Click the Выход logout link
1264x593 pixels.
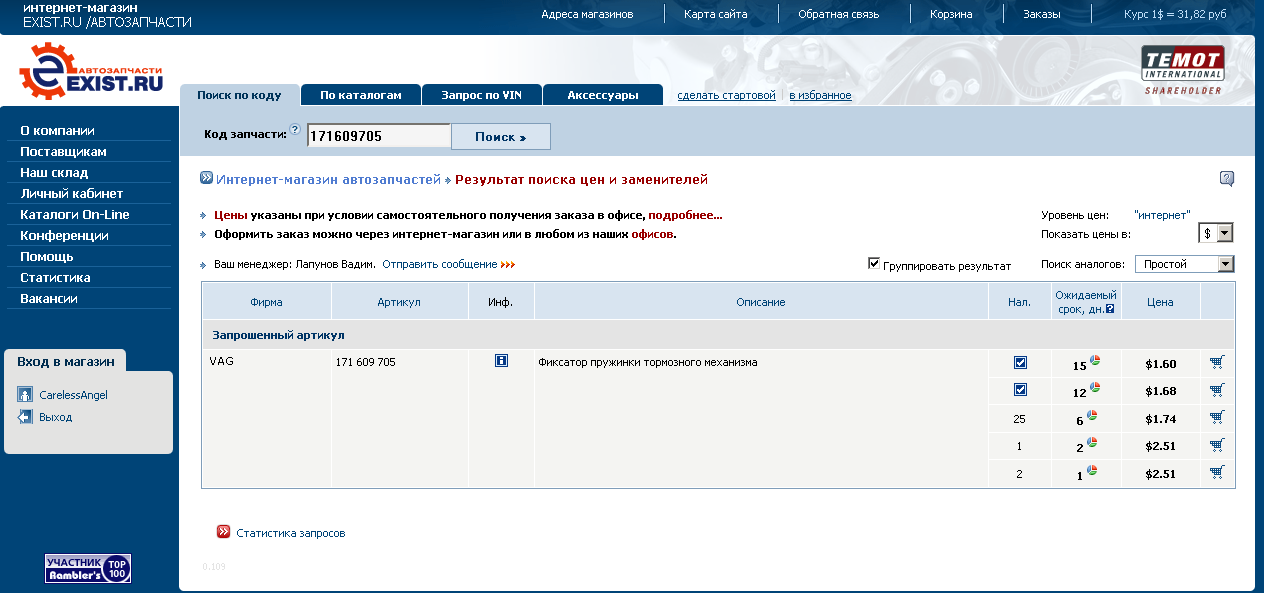pyautogui.click(x=55, y=417)
